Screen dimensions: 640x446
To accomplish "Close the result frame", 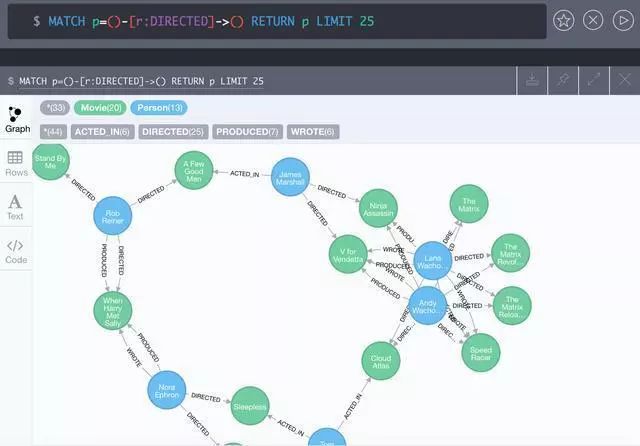I will pos(624,80).
